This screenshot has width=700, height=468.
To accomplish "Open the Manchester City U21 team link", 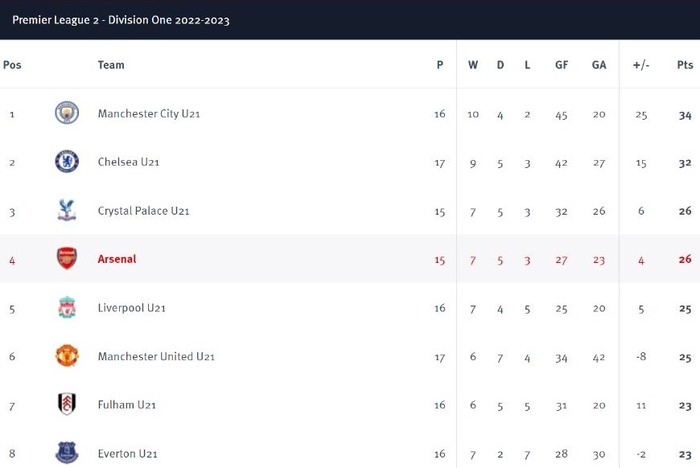I will (149, 114).
